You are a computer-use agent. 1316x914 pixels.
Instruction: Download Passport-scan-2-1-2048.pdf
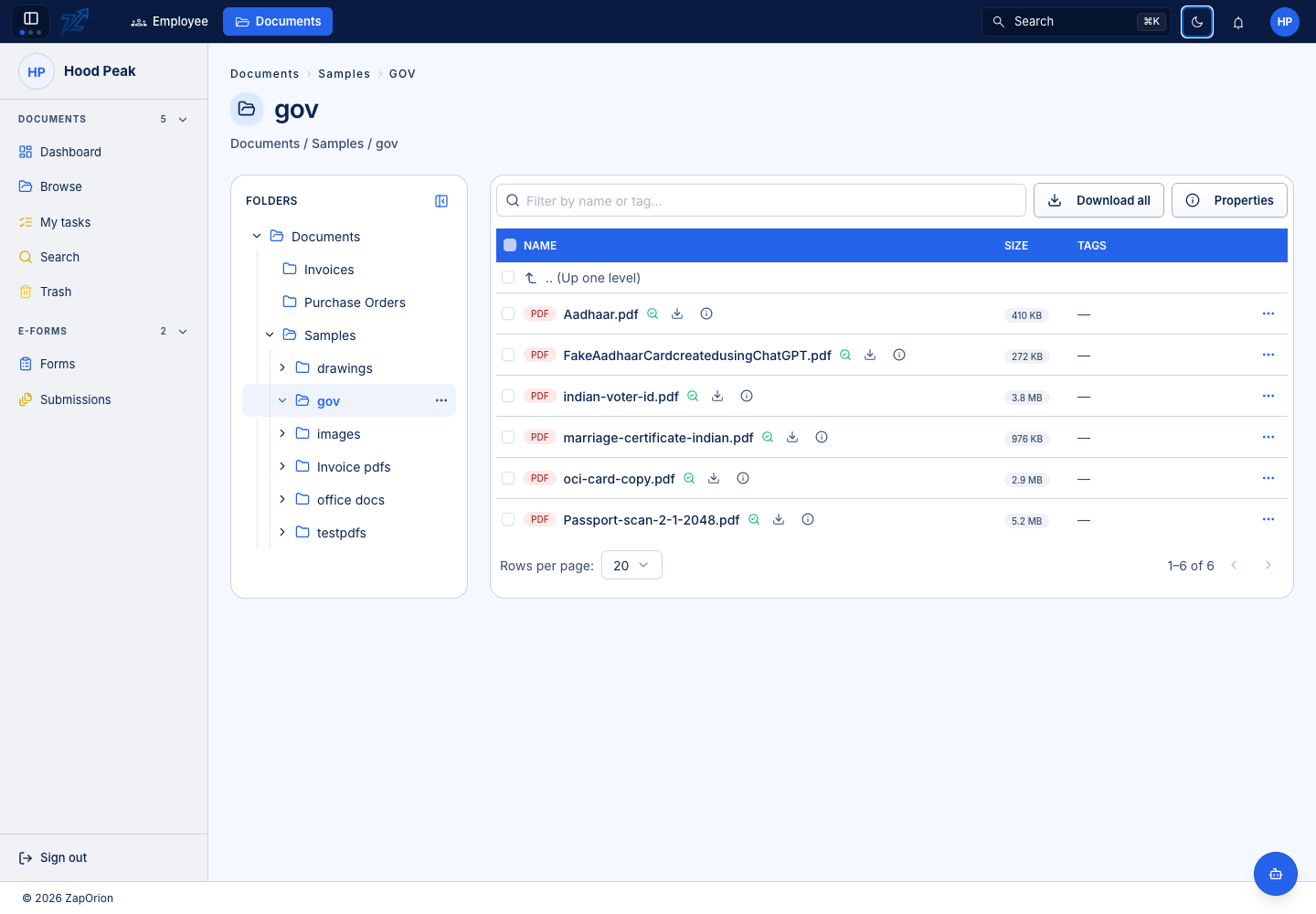[x=779, y=519]
